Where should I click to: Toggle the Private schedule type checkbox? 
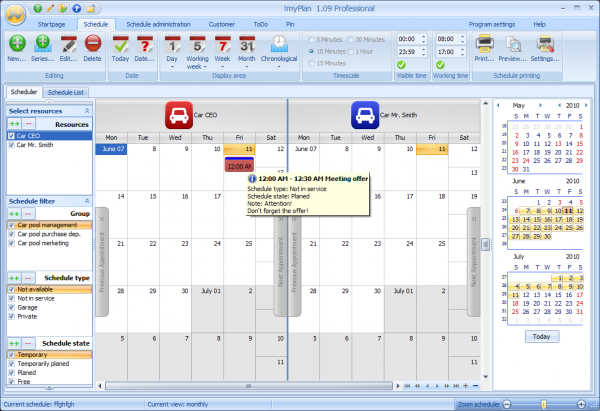pyautogui.click(x=11, y=316)
